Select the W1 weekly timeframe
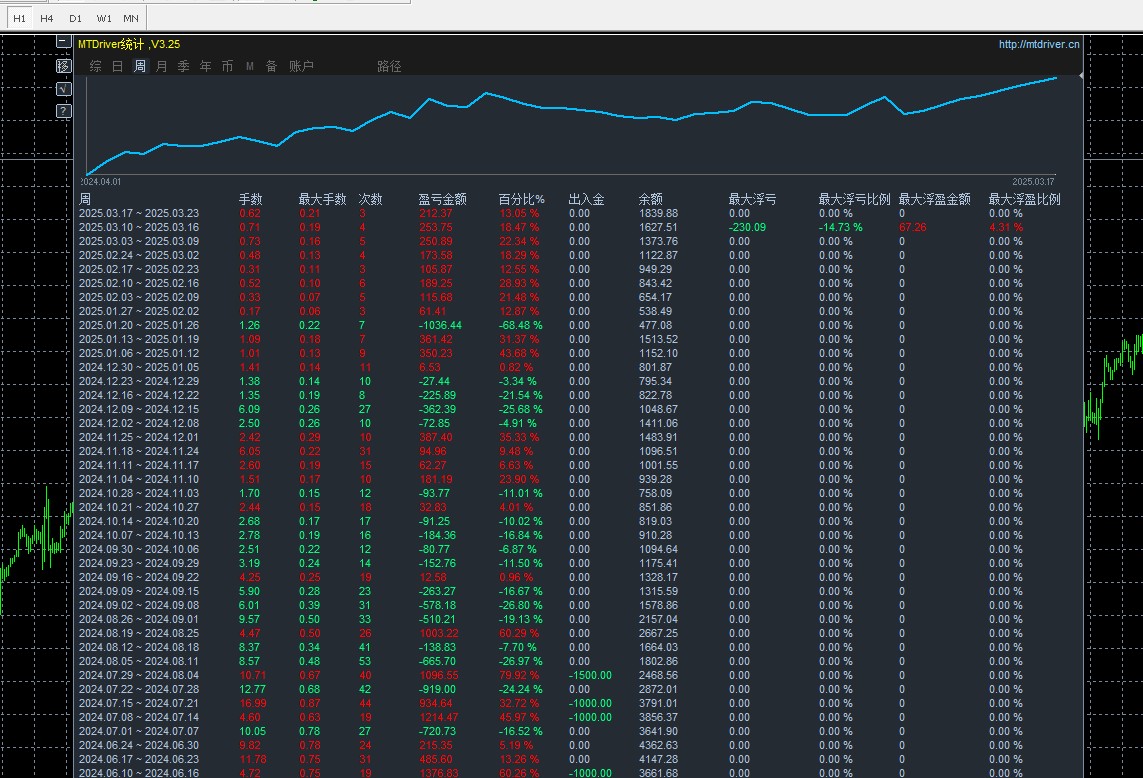 (104, 18)
